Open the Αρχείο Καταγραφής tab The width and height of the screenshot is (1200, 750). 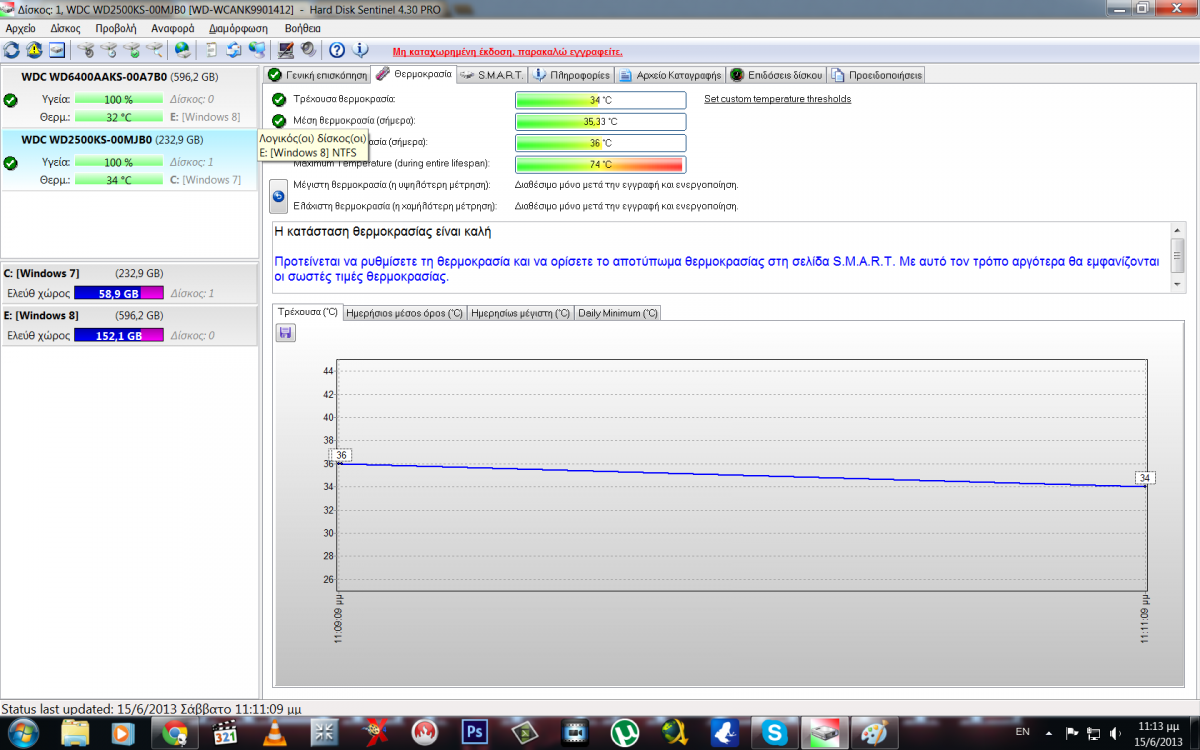click(670, 75)
